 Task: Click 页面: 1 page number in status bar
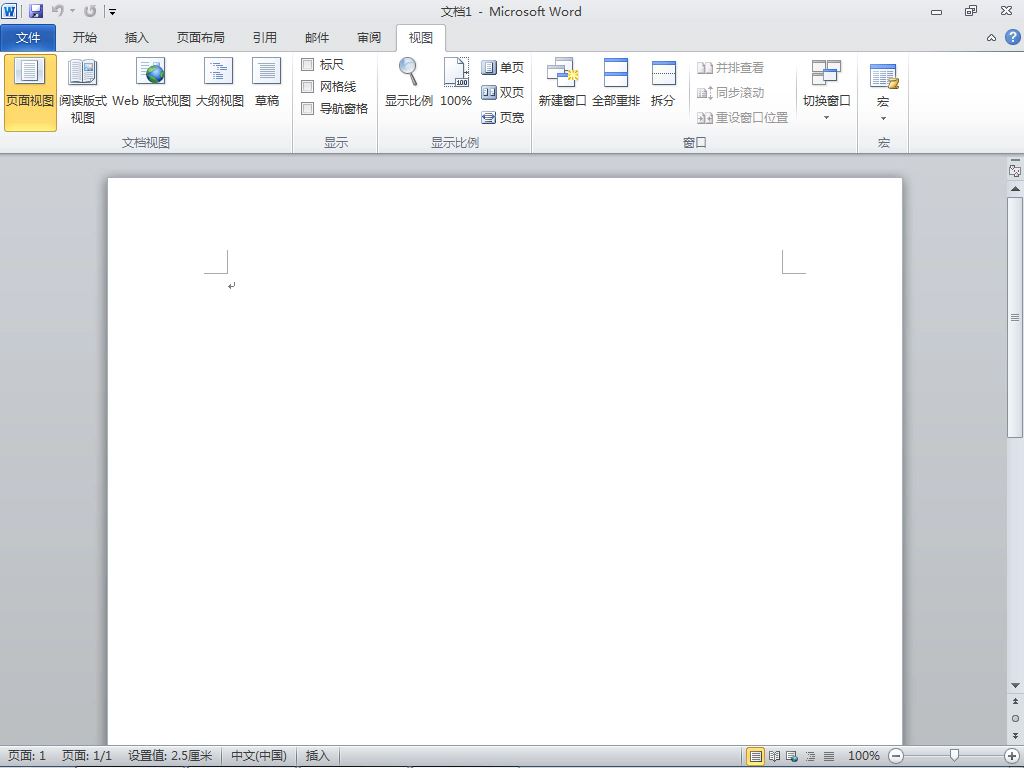pyautogui.click(x=27, y=756)
